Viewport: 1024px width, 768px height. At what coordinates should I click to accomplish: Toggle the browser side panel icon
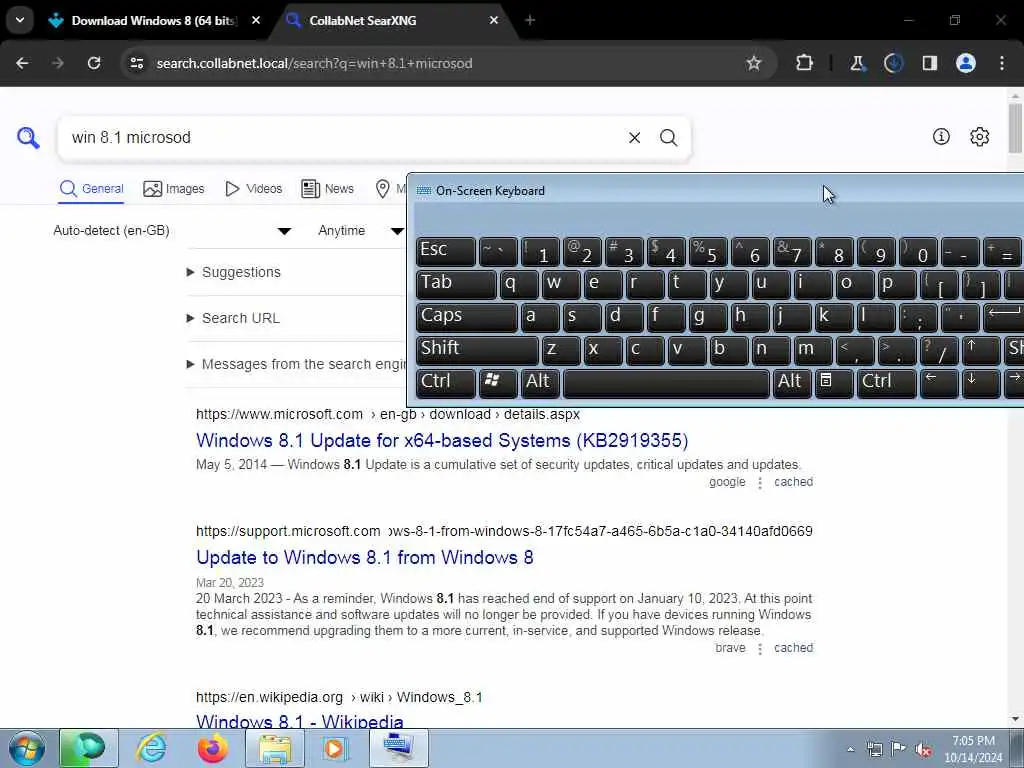(929, 63)
